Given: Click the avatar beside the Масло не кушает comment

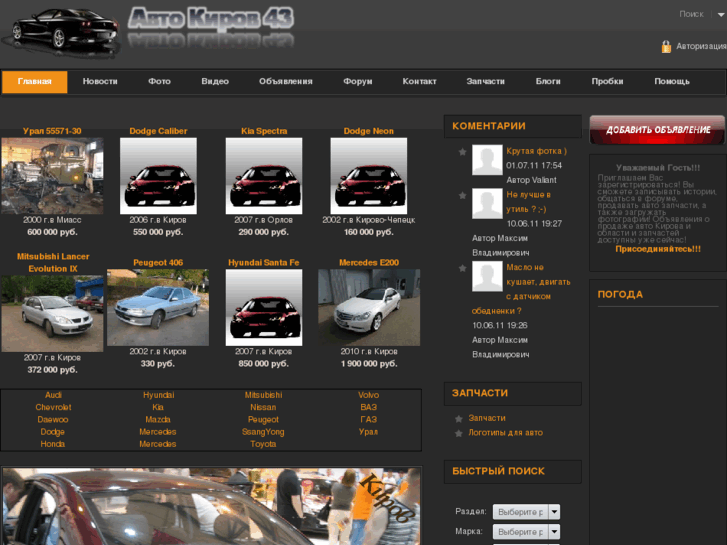Looking at the screenshot, I should click(x=487, y=277).
